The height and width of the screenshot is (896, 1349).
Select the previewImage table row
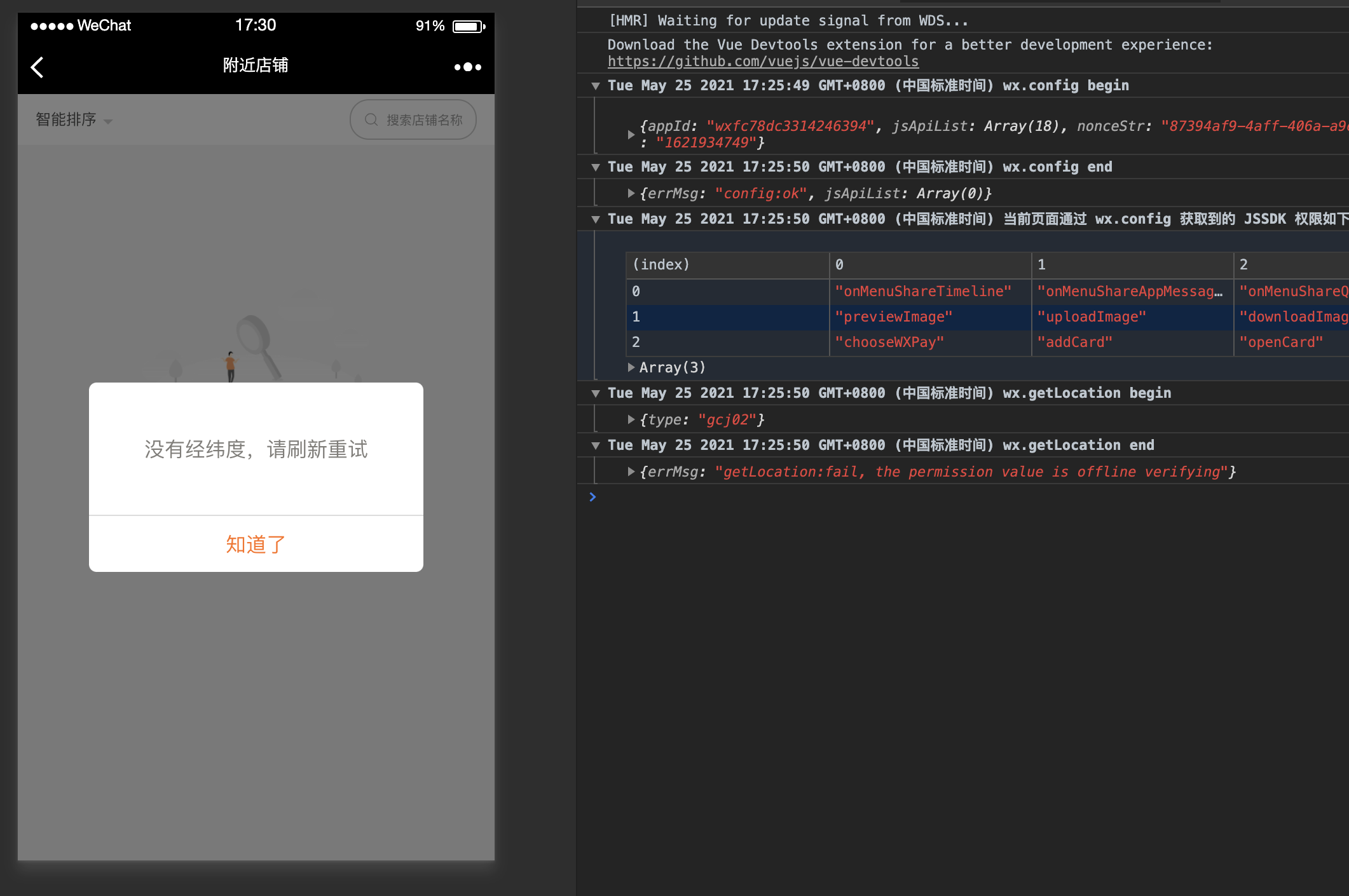(x=893, y=316)
